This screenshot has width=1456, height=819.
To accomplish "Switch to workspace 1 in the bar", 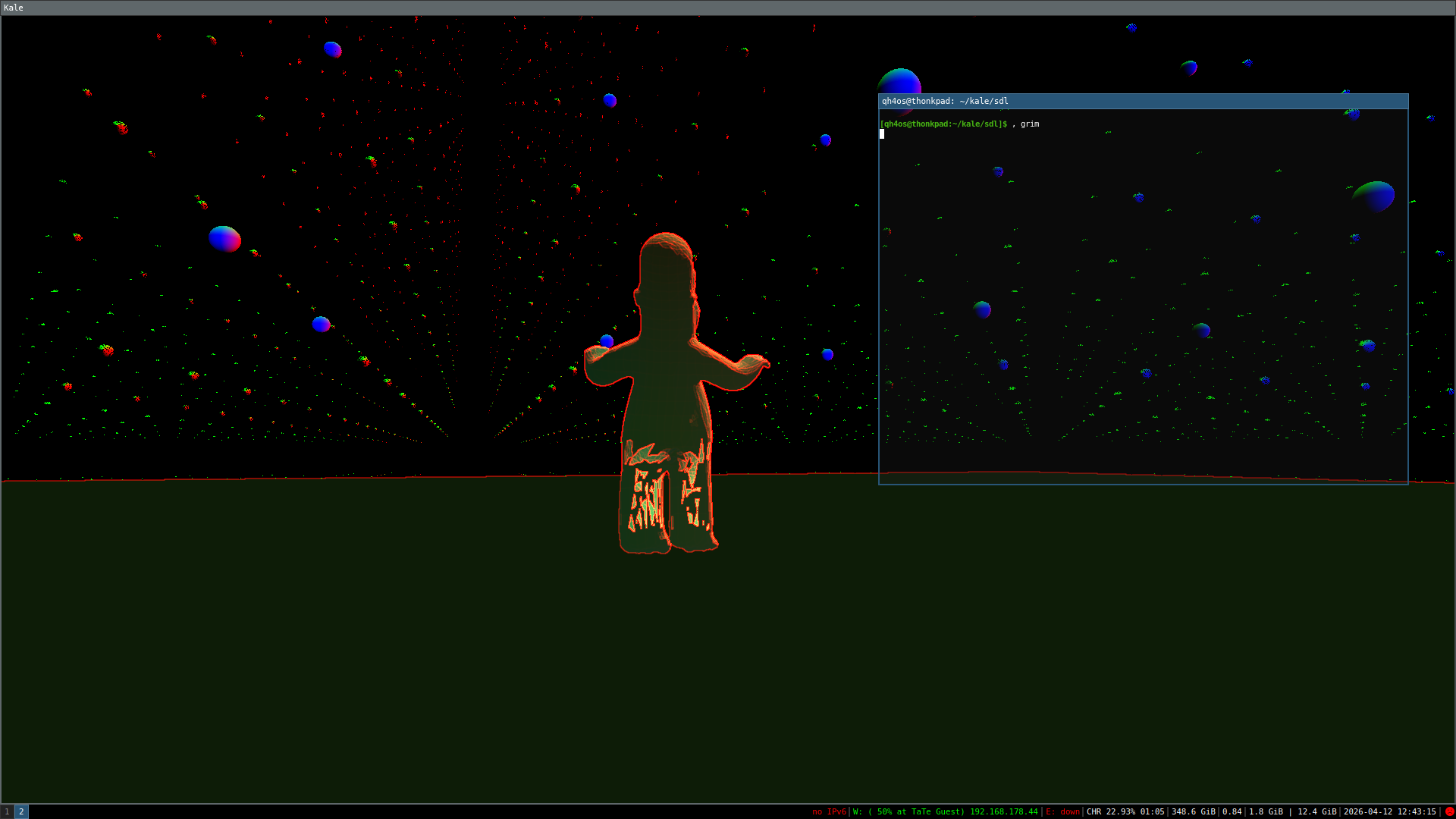I will pyautogui.click(x=7, y=811).
